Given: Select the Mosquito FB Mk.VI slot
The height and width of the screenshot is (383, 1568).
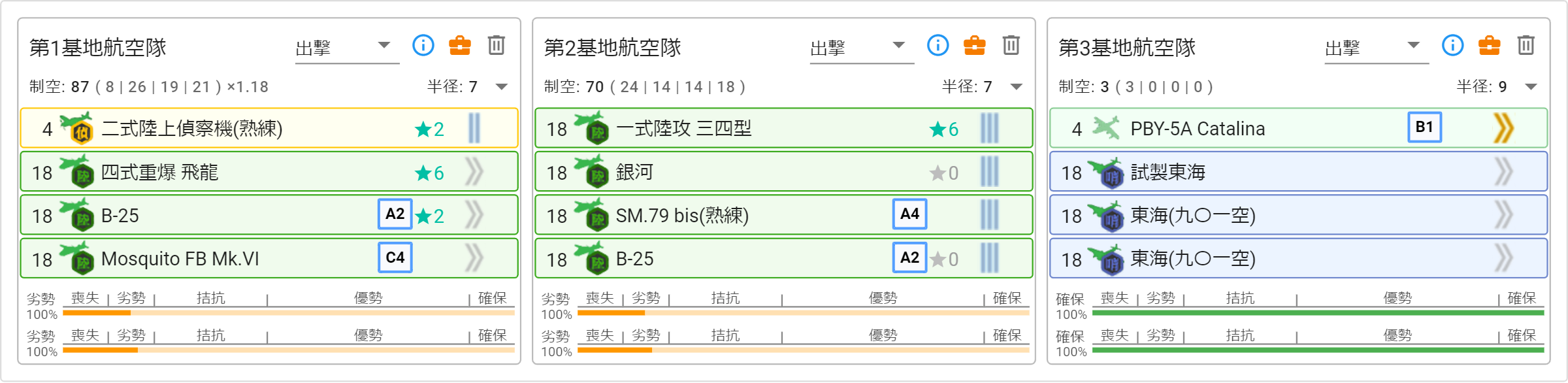Looking at the screenshot, I should 269,258.
